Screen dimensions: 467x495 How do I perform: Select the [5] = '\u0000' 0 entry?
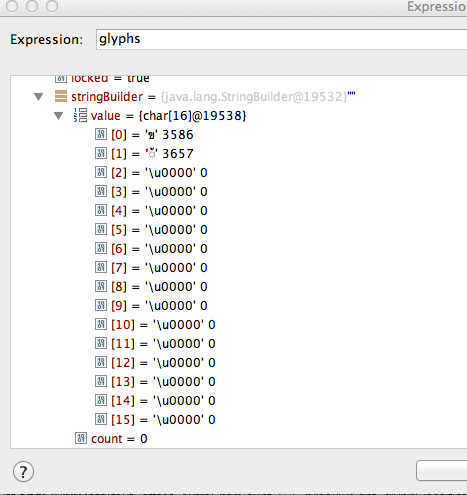[x=159, y=230]
